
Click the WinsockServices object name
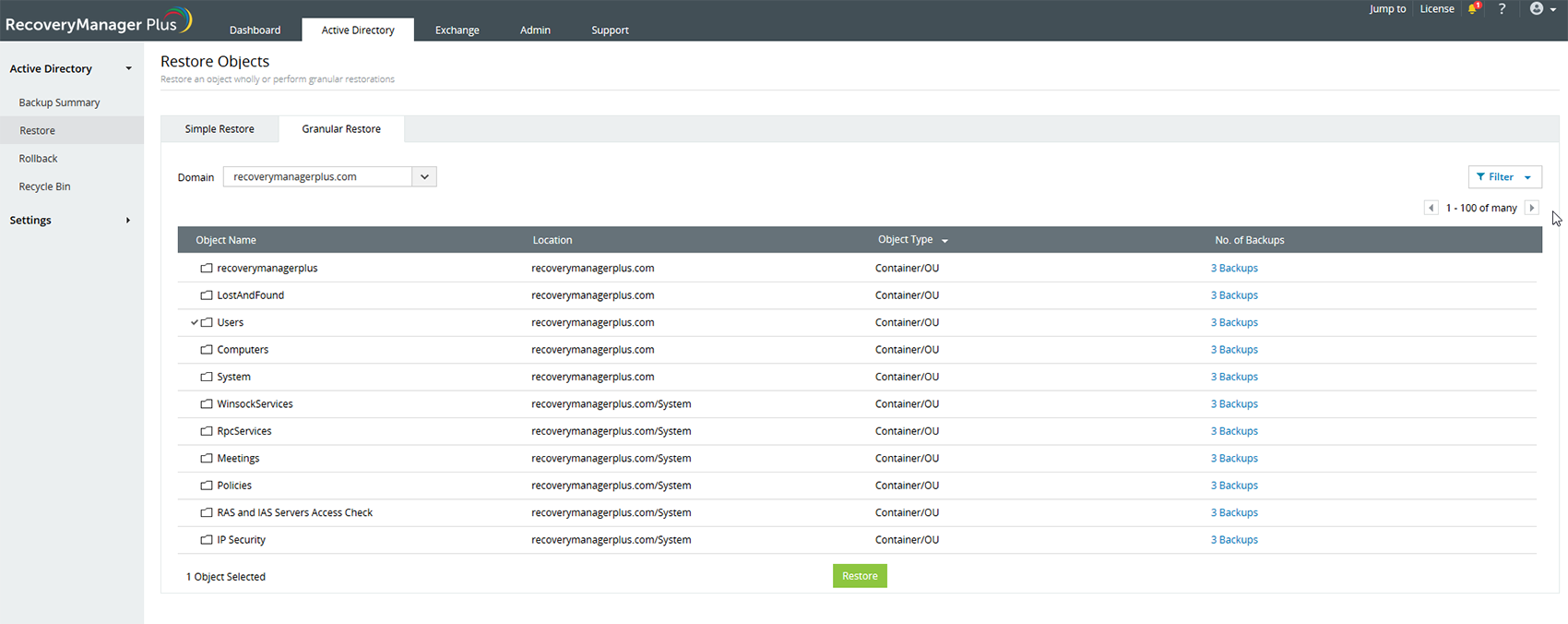pos(255,404)
